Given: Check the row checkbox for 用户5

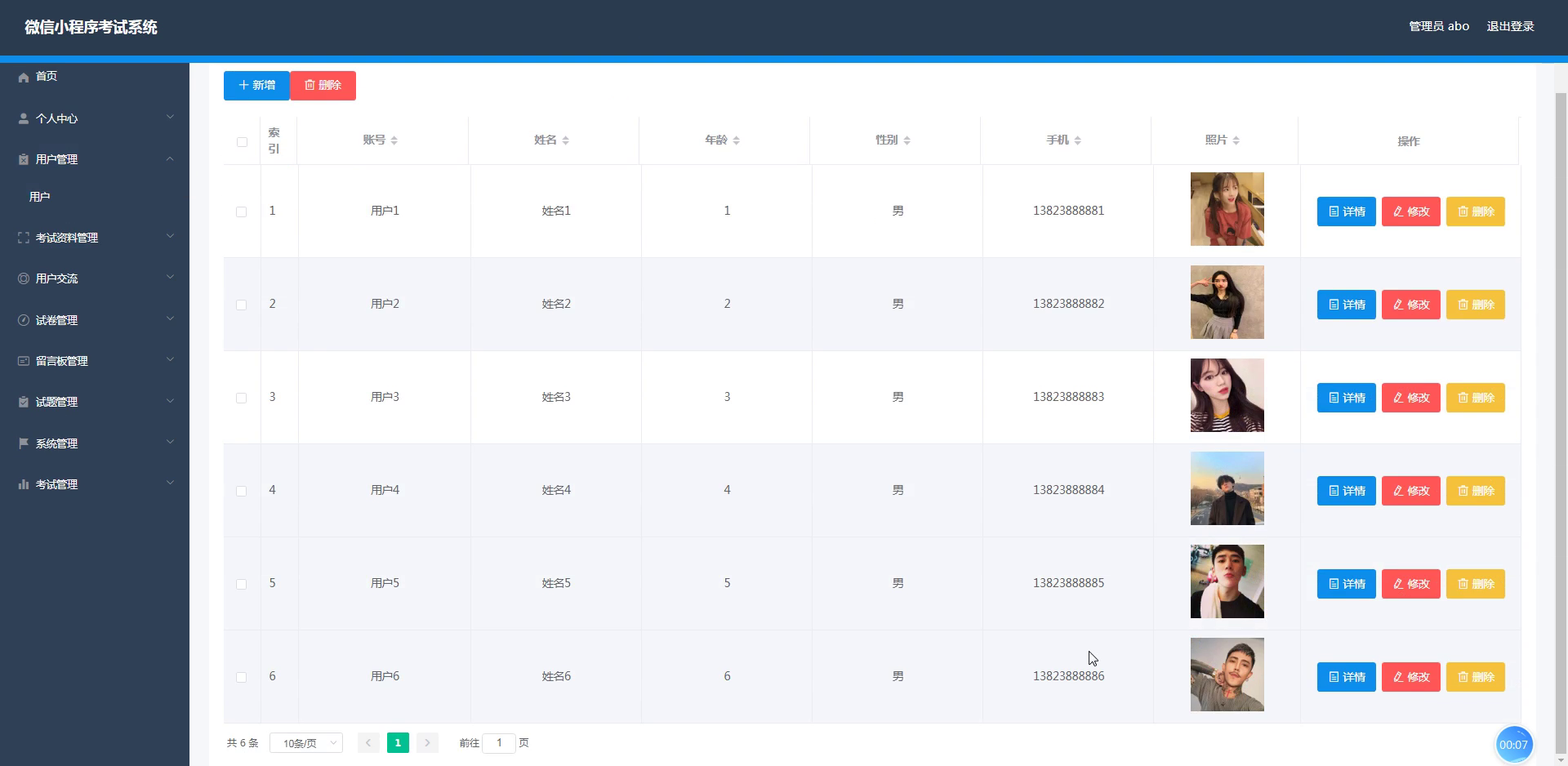Looking at the screenshot, I should [x=241, y=584].
